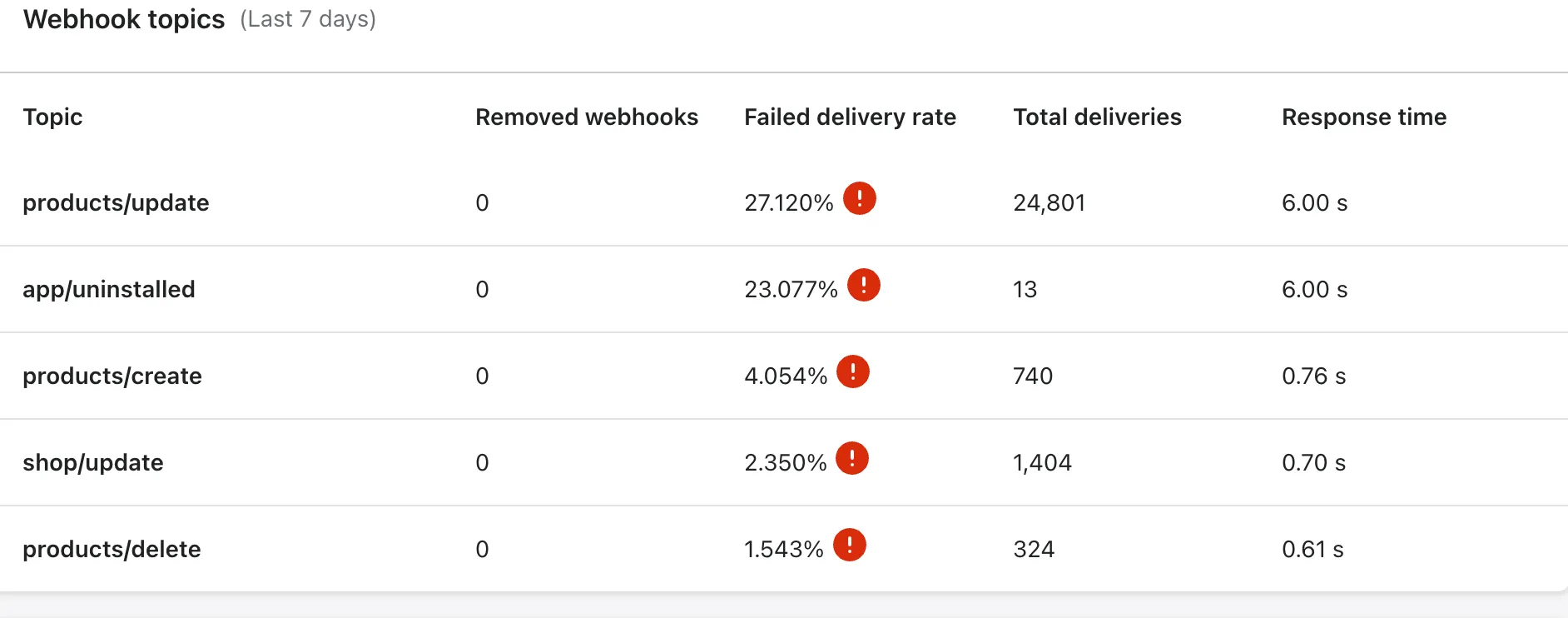
Task: Open the shop/update topic
Action: point(93,462)
